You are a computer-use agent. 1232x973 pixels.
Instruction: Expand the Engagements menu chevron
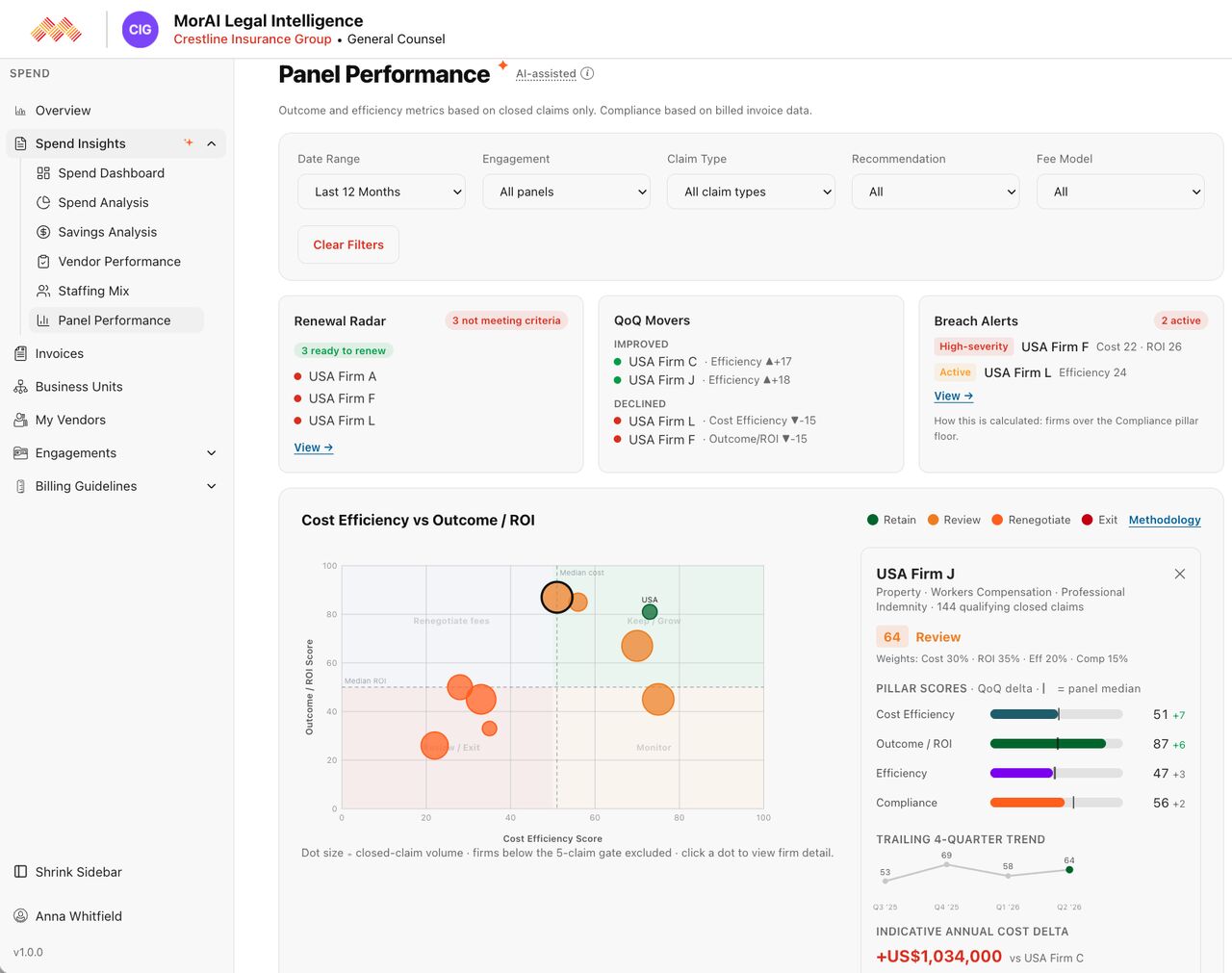(212, 453)
